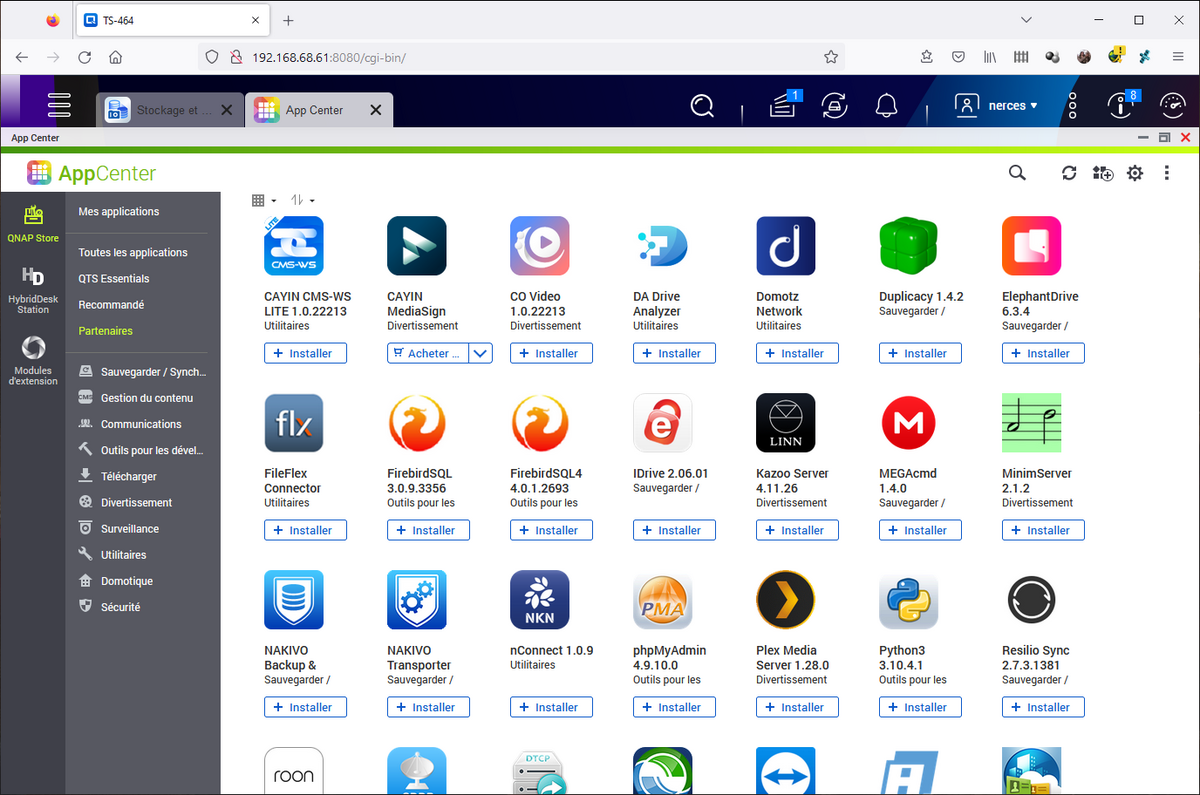Open the Sauvegarder / Synch... category
Viewport: 1200px width, 795px height.
[143, 372]
